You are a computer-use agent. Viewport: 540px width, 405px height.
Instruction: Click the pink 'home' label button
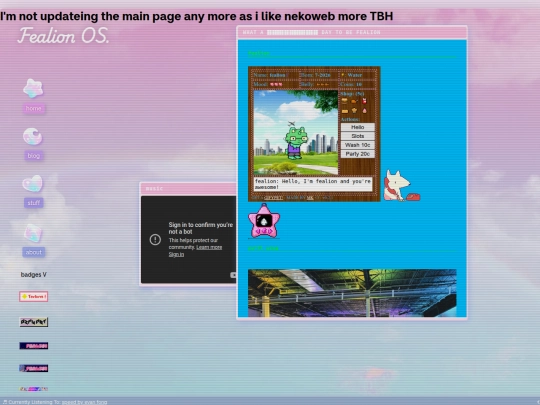click(33, 108)
